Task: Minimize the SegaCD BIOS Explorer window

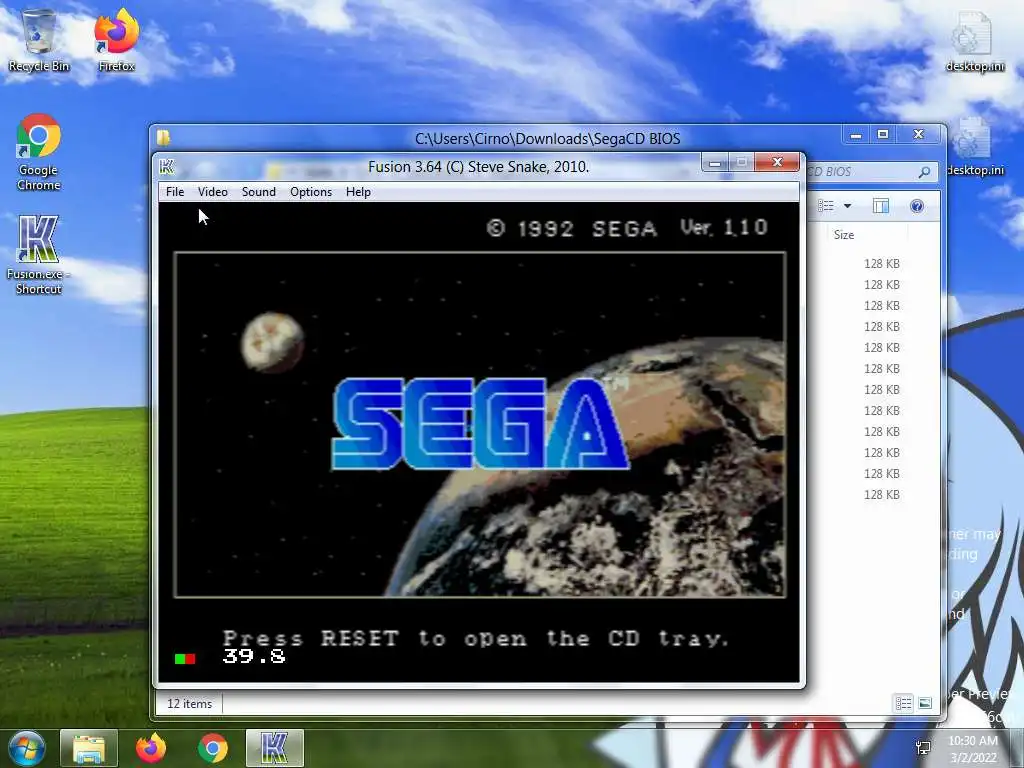Action: [x=856, y=135]
